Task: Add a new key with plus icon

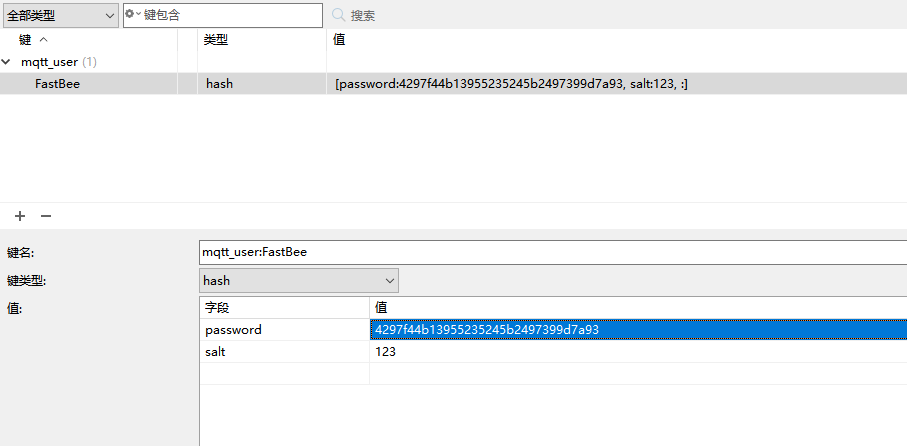Action: tap(20, 216)
